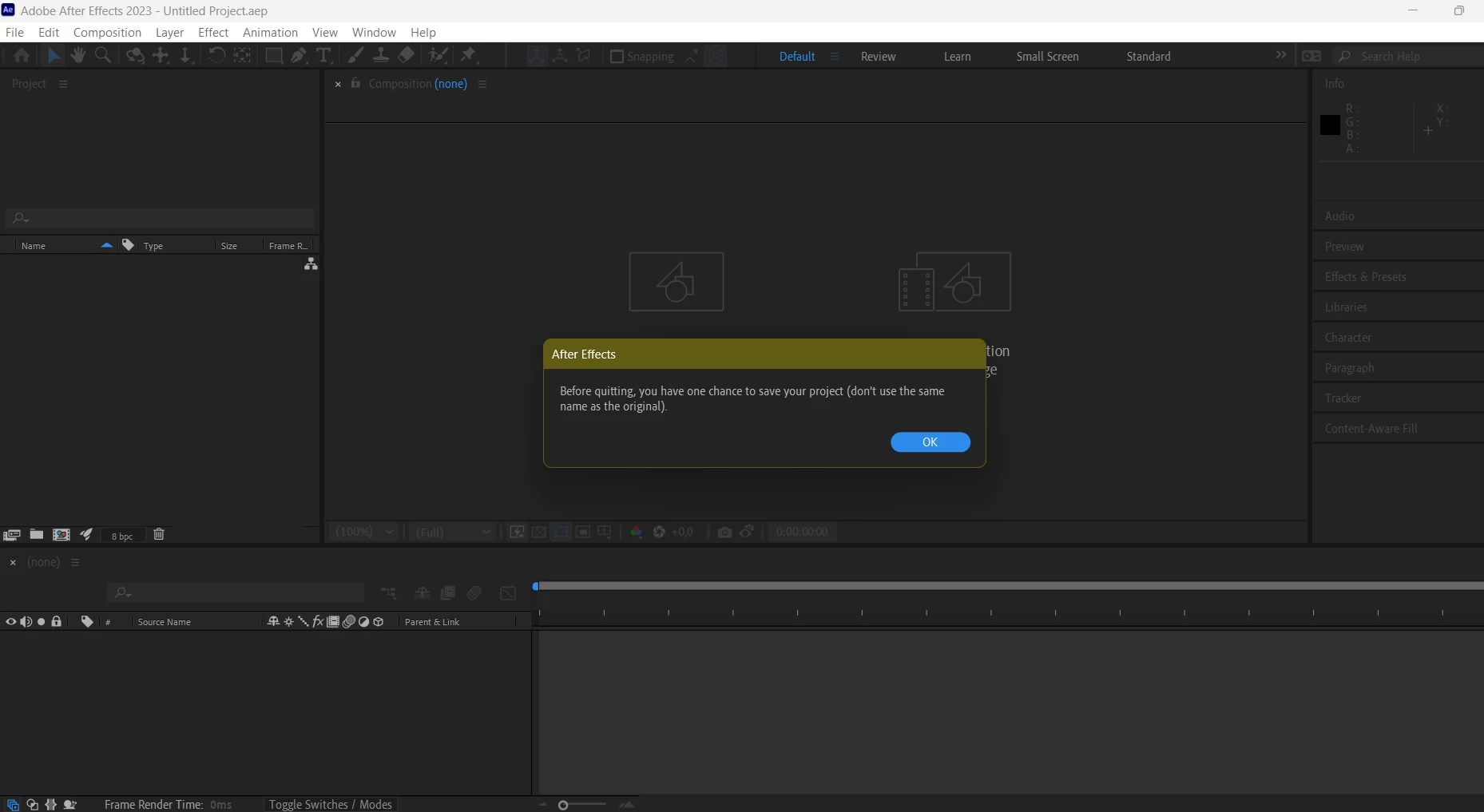The height and width of the screenshot is (812, 1484).
Task: Click the Project panel search field
Action: coord(160,217)
